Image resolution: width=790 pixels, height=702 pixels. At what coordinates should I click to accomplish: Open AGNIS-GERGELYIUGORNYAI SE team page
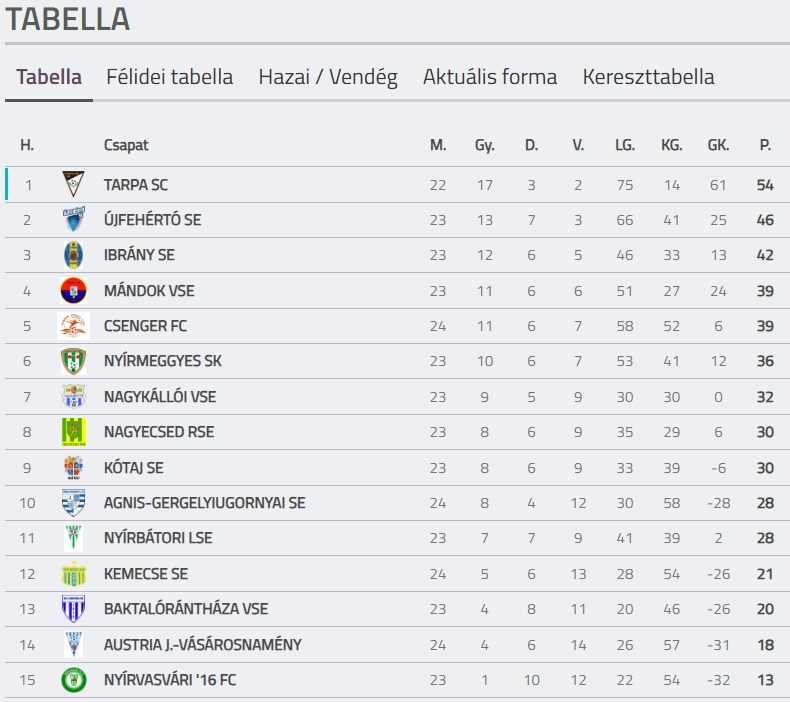[x=205, y=503]
